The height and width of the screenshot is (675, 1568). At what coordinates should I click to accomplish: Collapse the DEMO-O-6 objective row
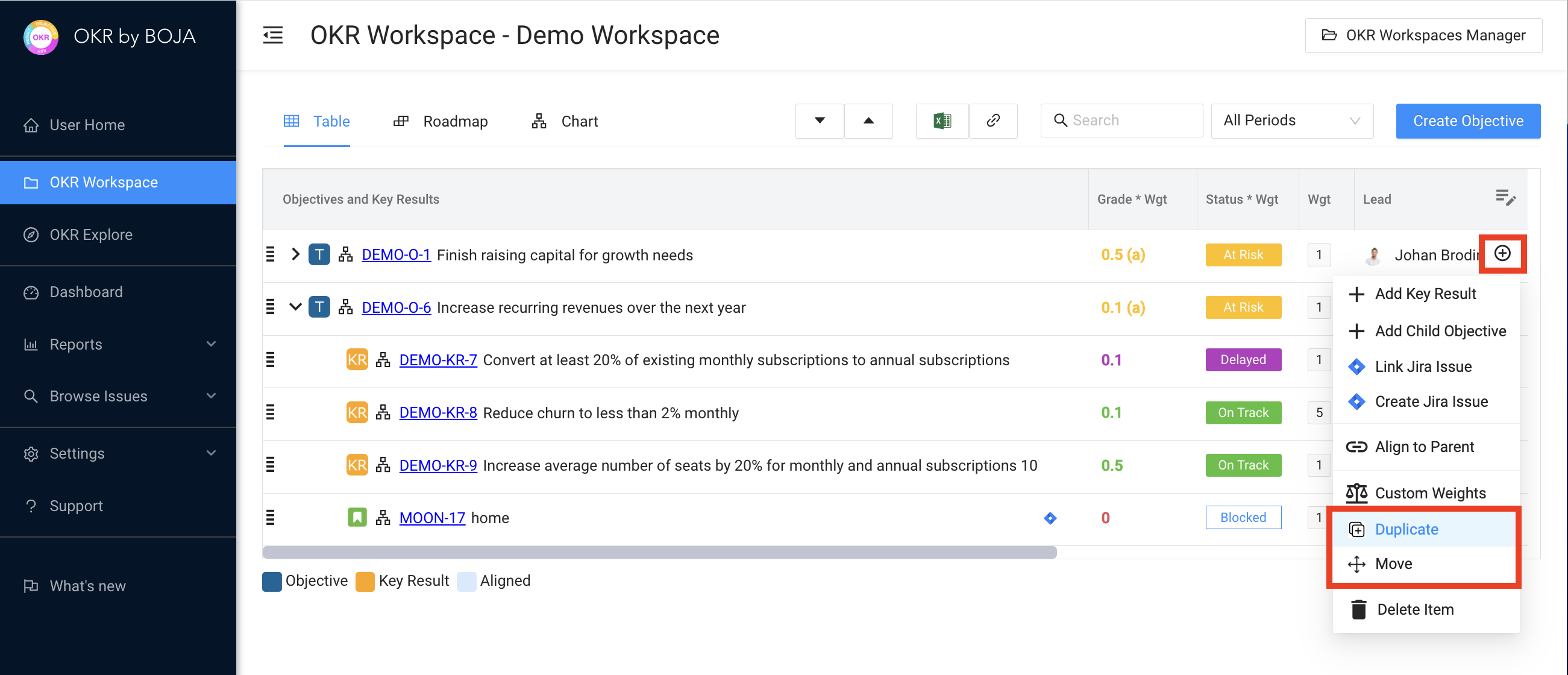point(295,307)
